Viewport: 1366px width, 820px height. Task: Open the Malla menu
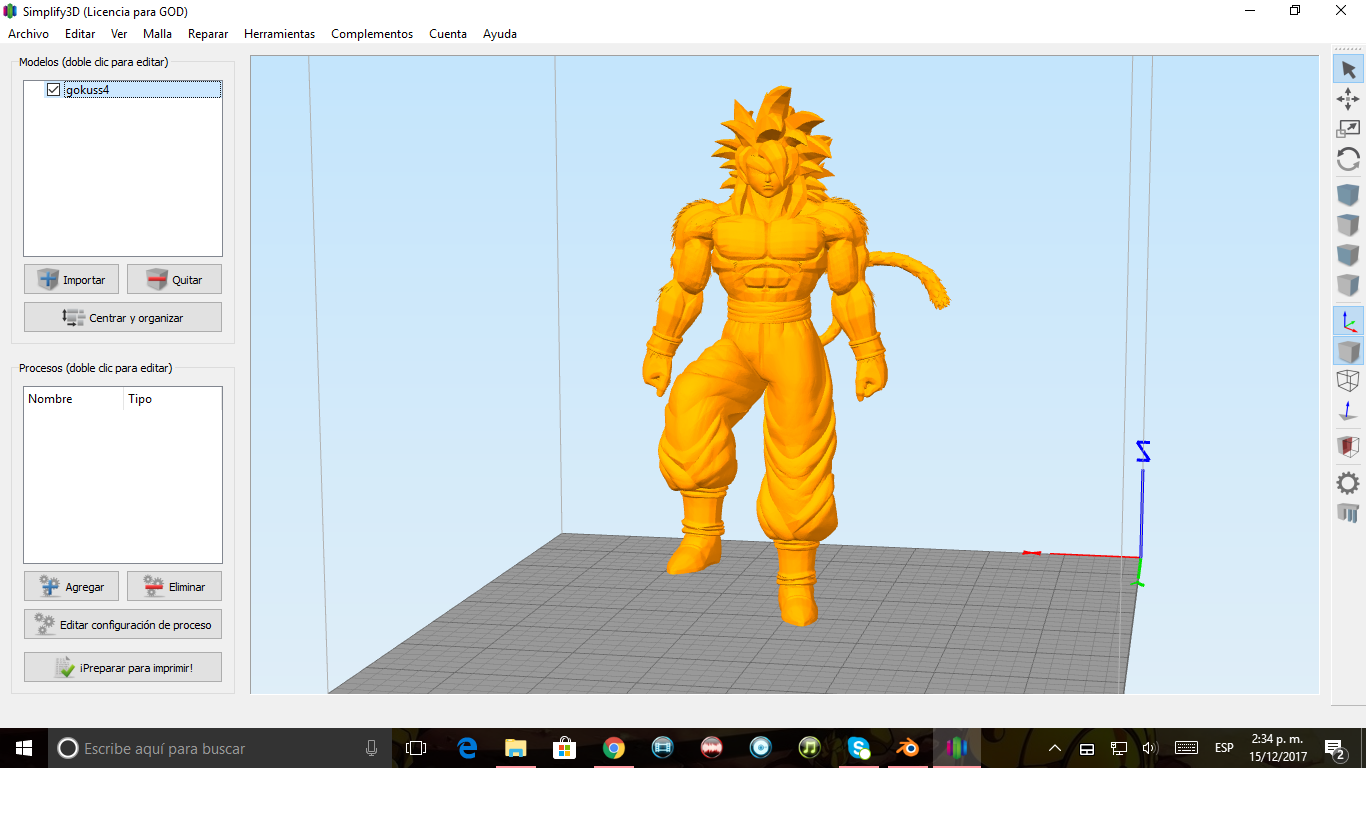[157, 34]
